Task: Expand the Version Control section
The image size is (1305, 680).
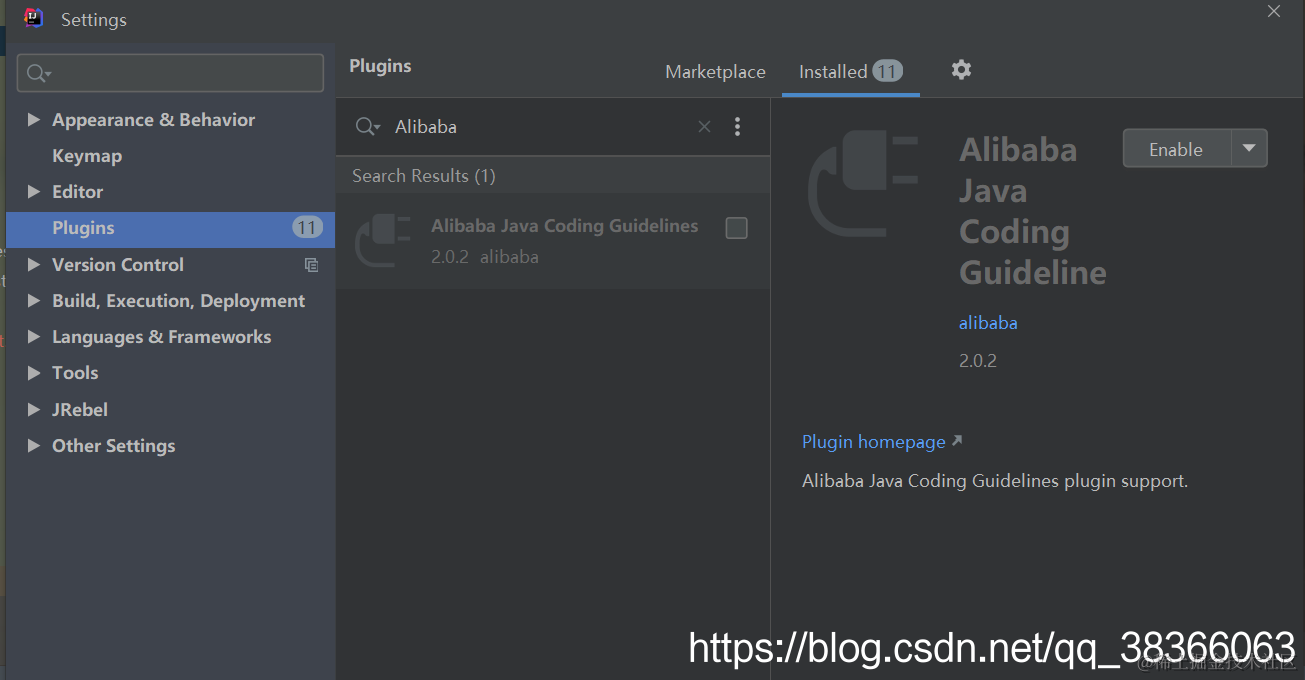Action: coord(34,265)
